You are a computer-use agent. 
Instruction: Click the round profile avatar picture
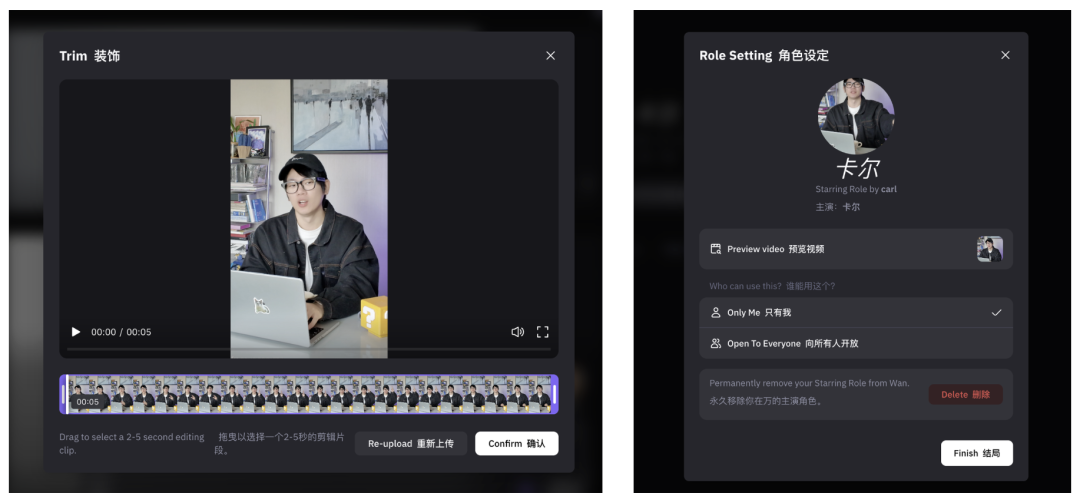tap(856, 116)
